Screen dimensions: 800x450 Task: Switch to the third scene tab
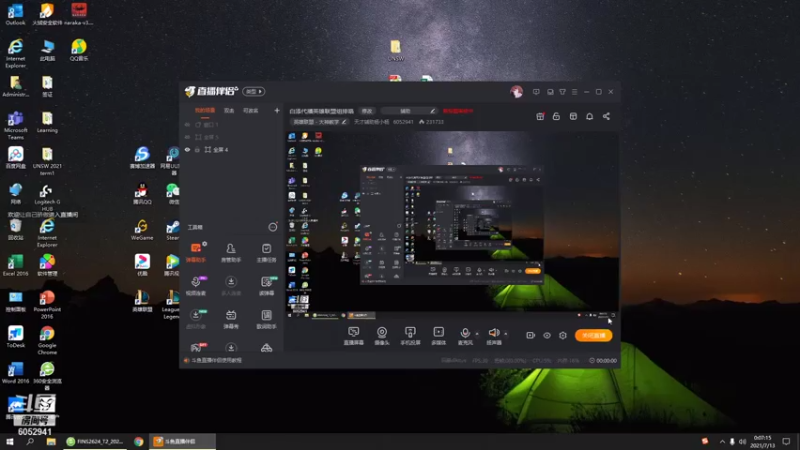(x=251, y=110)
